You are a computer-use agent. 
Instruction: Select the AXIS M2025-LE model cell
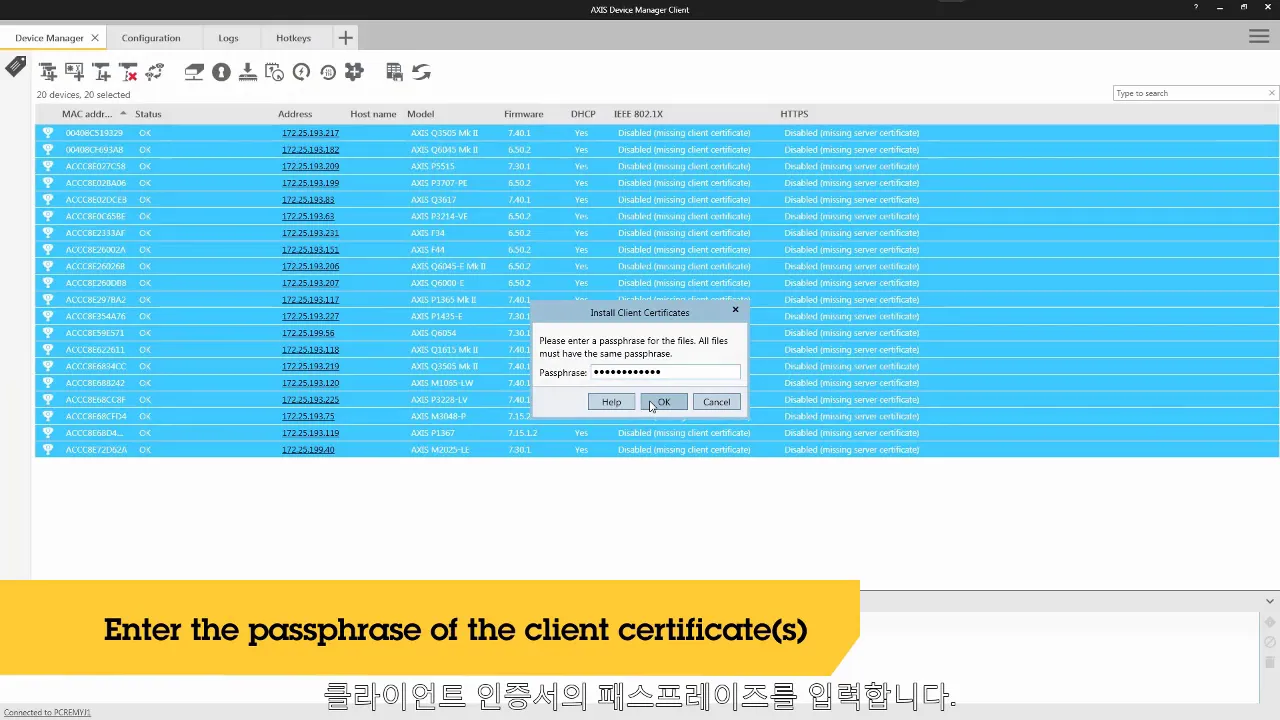(x=440, y=450)
